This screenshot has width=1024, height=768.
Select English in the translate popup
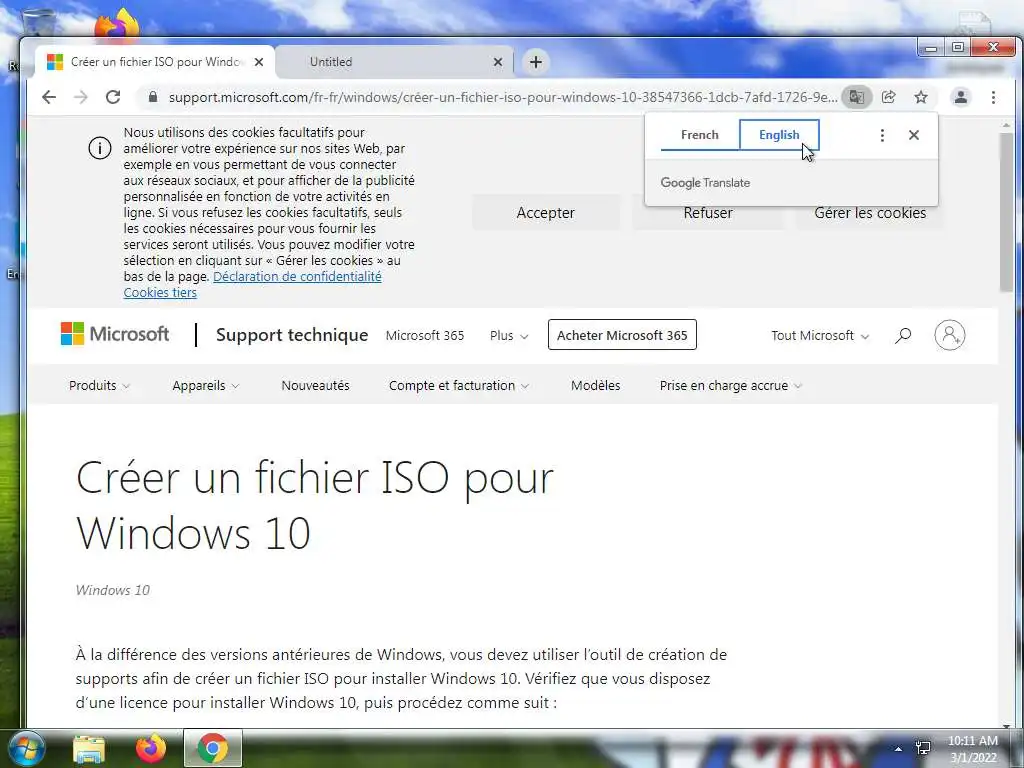(779, 135)
